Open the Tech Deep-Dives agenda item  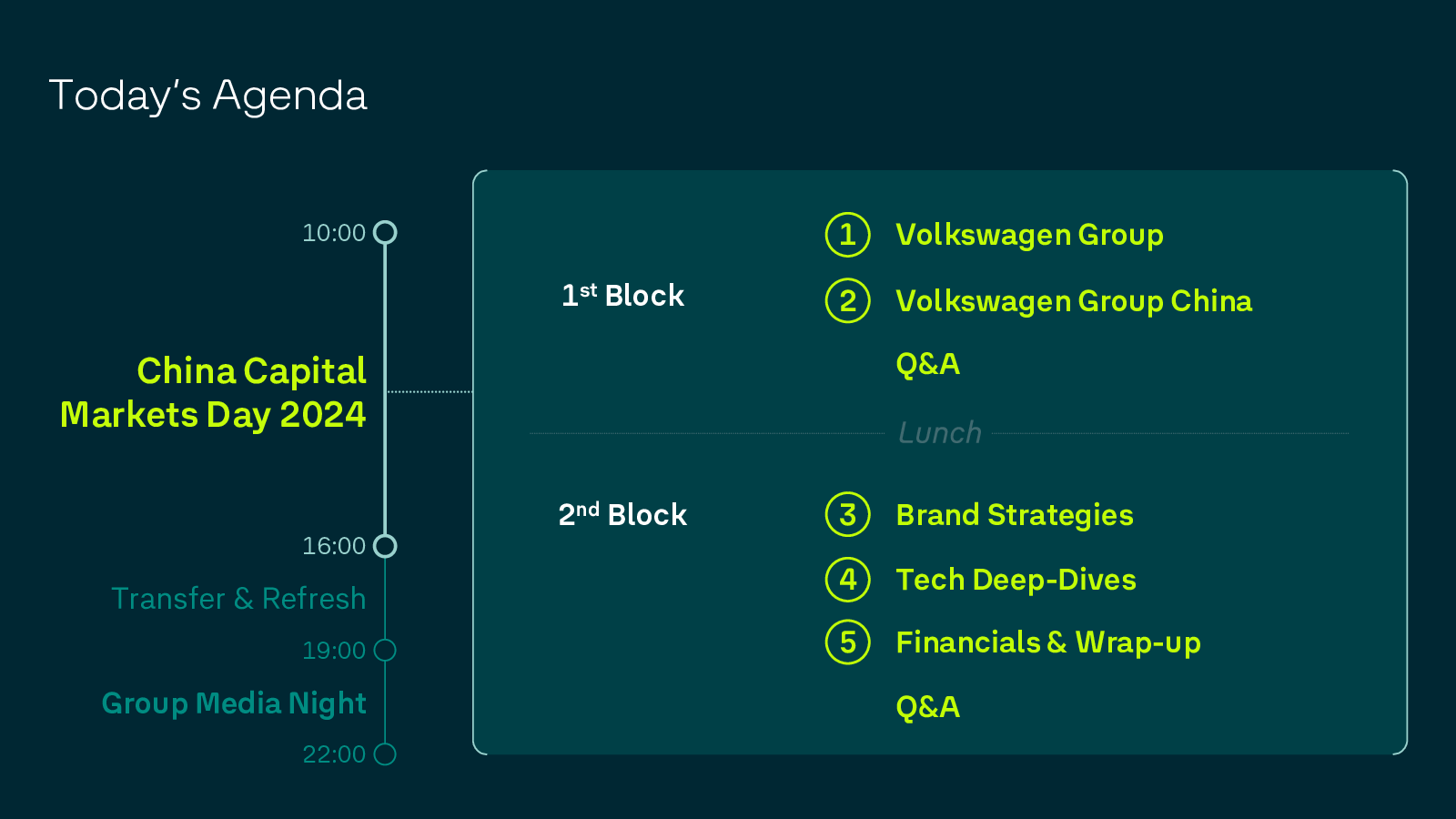pos(1016,580)
